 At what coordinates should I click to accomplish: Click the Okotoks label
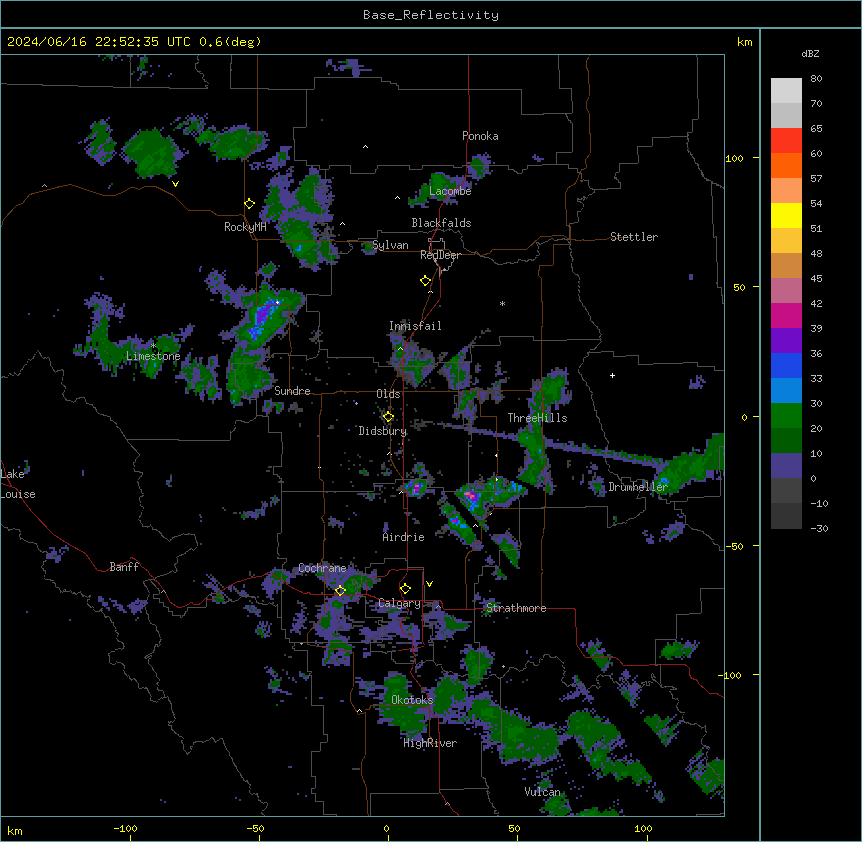[x=412, y=700]
